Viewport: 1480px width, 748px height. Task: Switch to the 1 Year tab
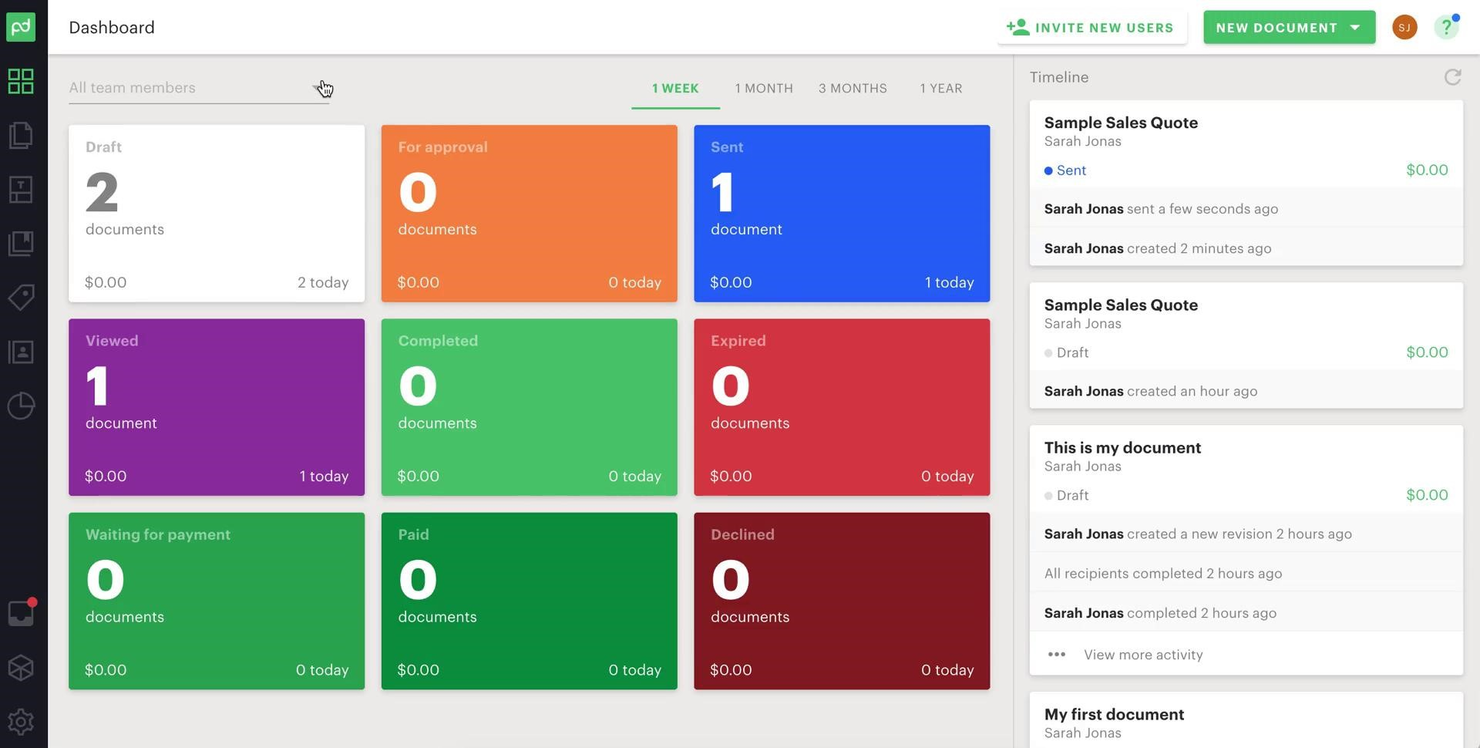941,88
